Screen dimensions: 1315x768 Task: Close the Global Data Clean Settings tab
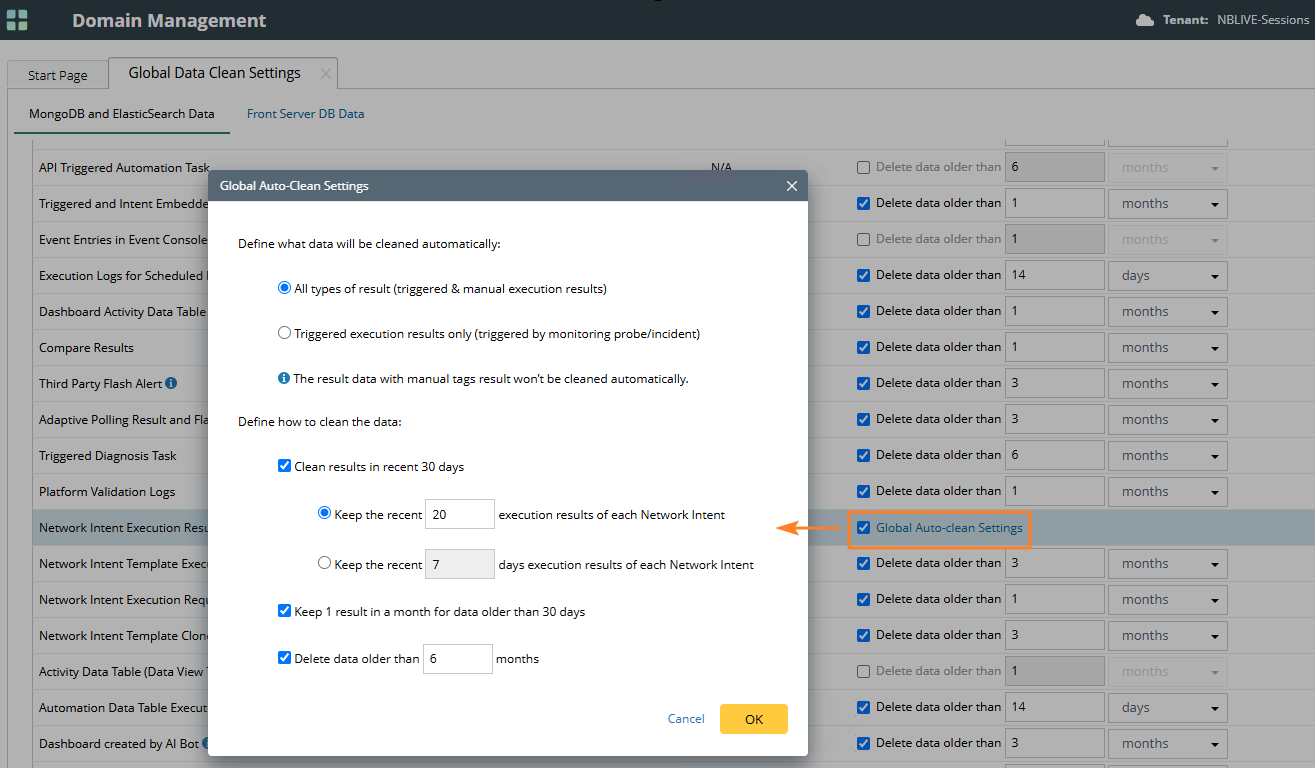pyautogui.click(x=325, y=74)
